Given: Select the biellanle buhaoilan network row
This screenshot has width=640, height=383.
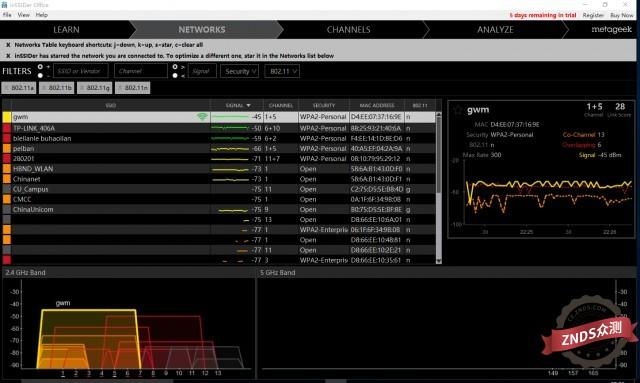Looking at the screenshot, I should [219, 138].
